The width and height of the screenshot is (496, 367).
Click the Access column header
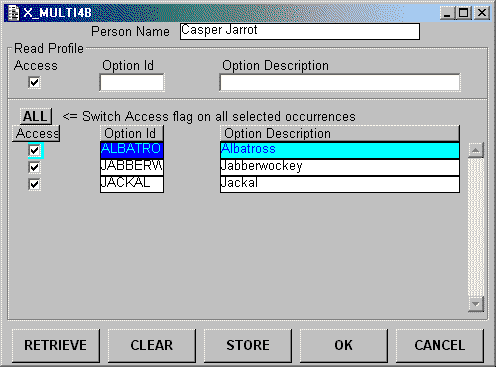click(36, 133)
